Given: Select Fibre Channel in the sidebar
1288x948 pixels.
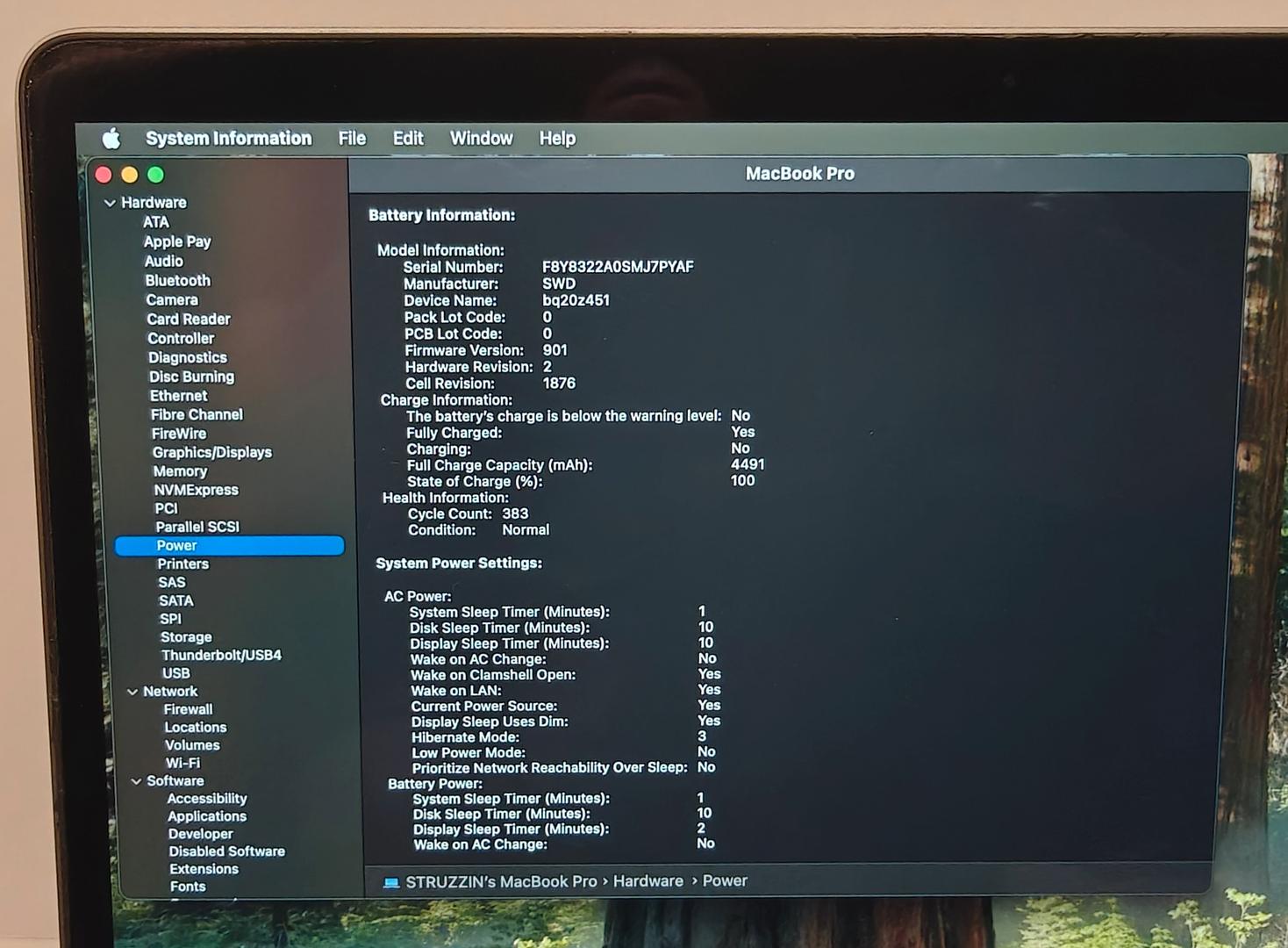Looking at the screenshot, I should (197, 414).
